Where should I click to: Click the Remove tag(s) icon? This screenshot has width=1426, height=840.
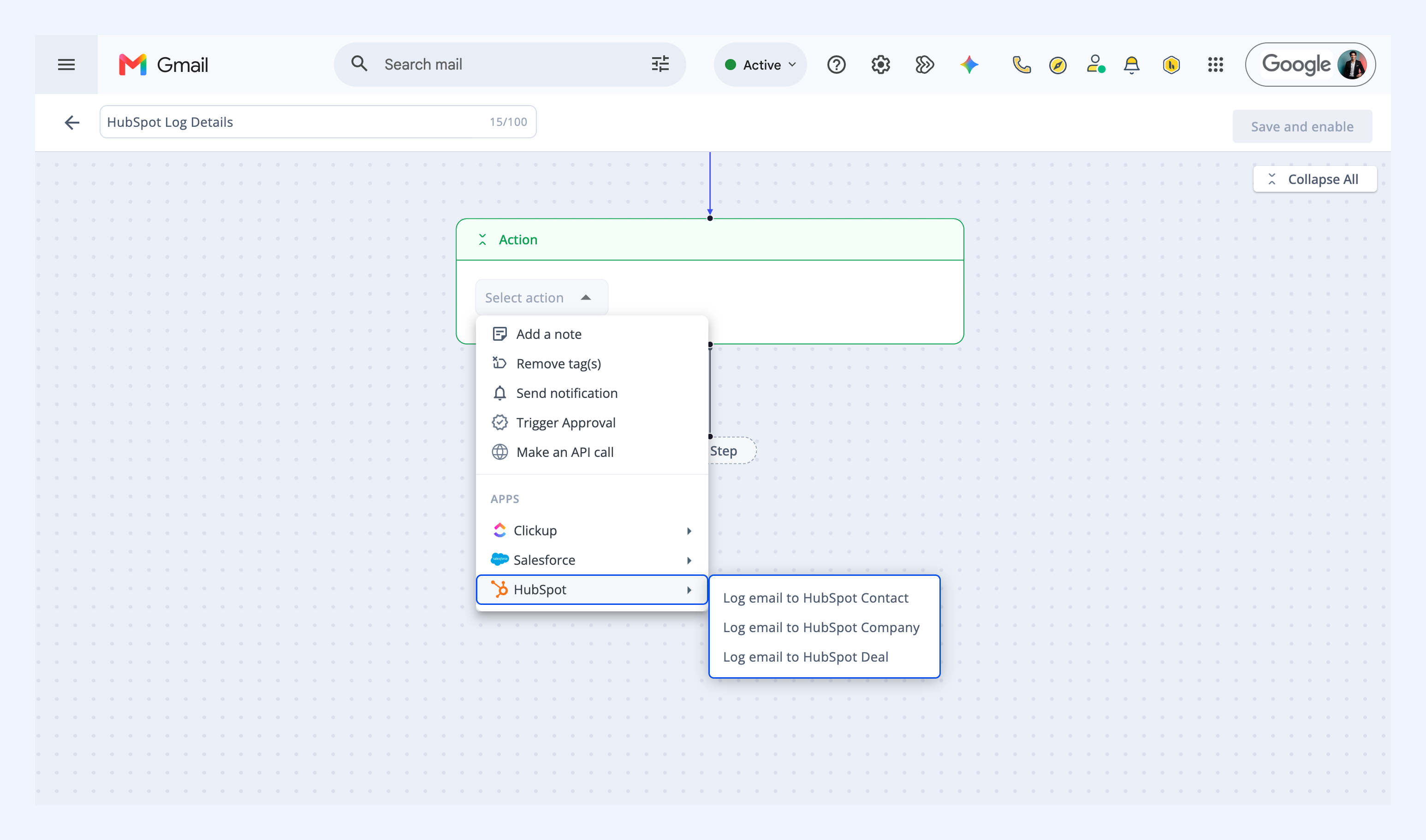click(x=499, y=363)
